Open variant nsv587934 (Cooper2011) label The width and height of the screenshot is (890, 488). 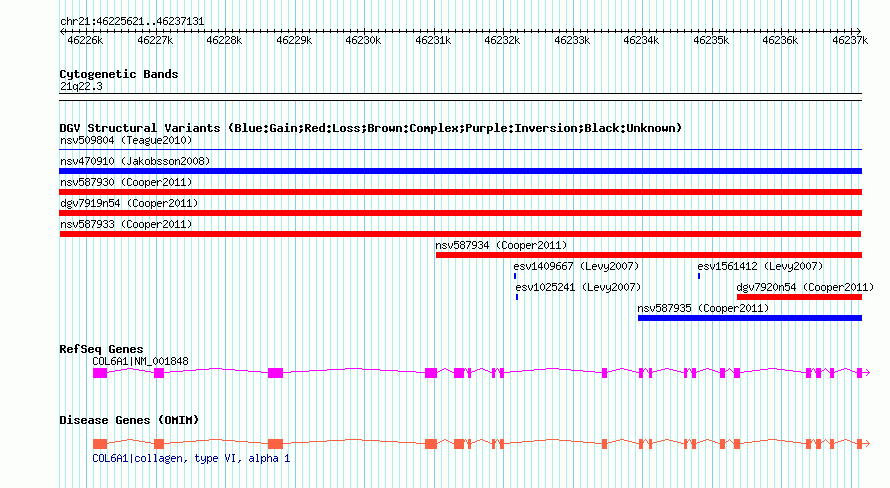click(501, 245)
